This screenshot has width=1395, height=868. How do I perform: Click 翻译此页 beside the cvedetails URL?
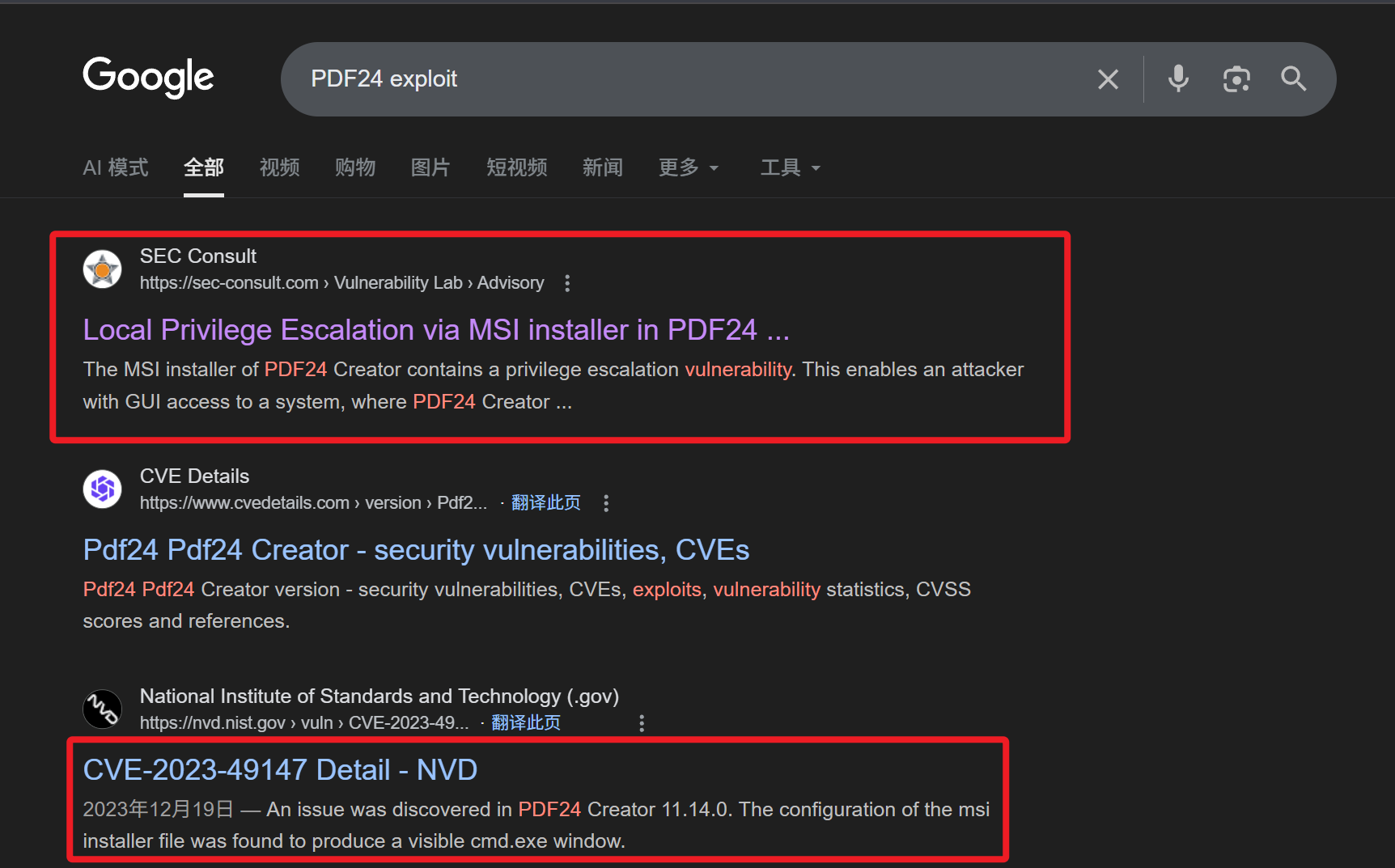(546, 503)
